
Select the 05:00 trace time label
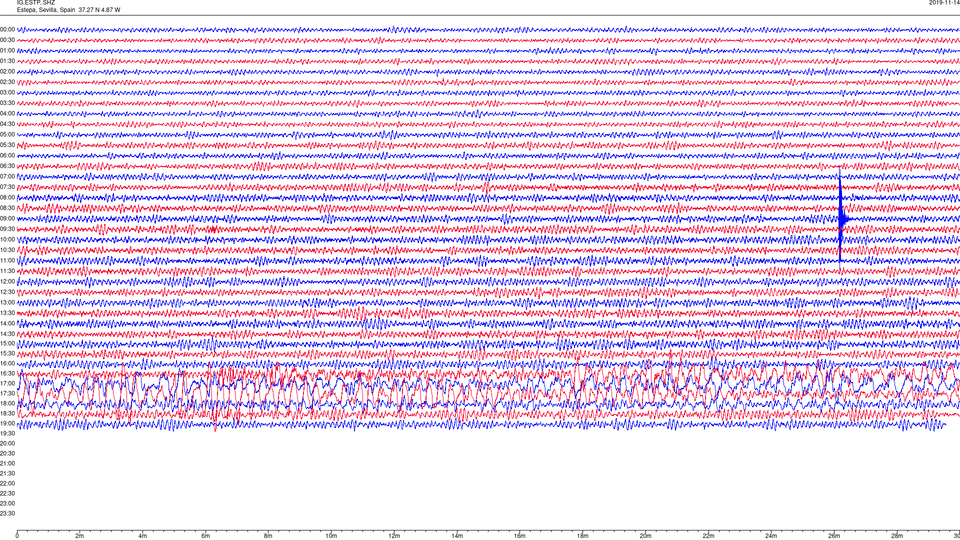(x=7, y=135)
